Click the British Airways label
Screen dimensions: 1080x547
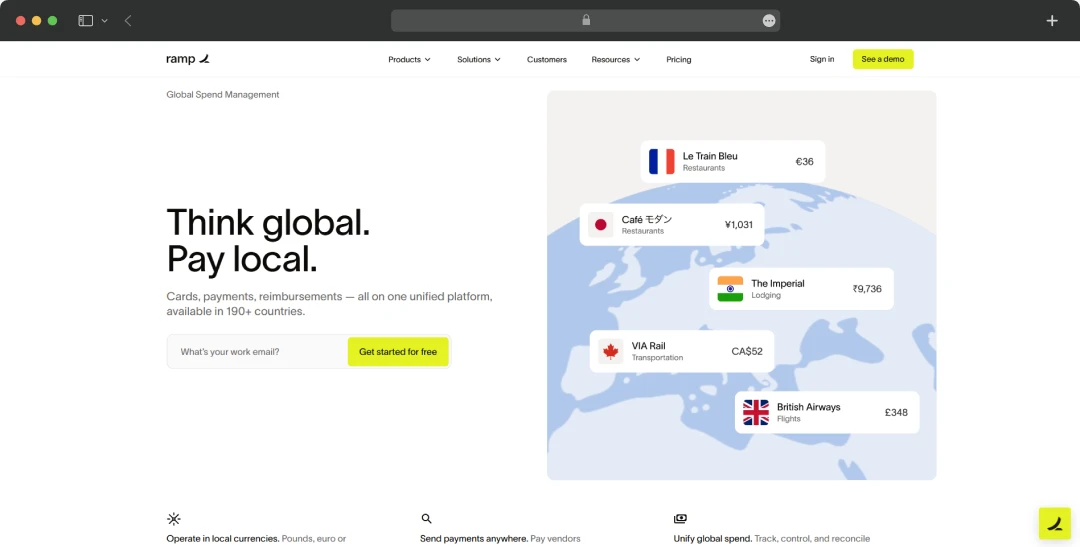[x=809, y=407]
